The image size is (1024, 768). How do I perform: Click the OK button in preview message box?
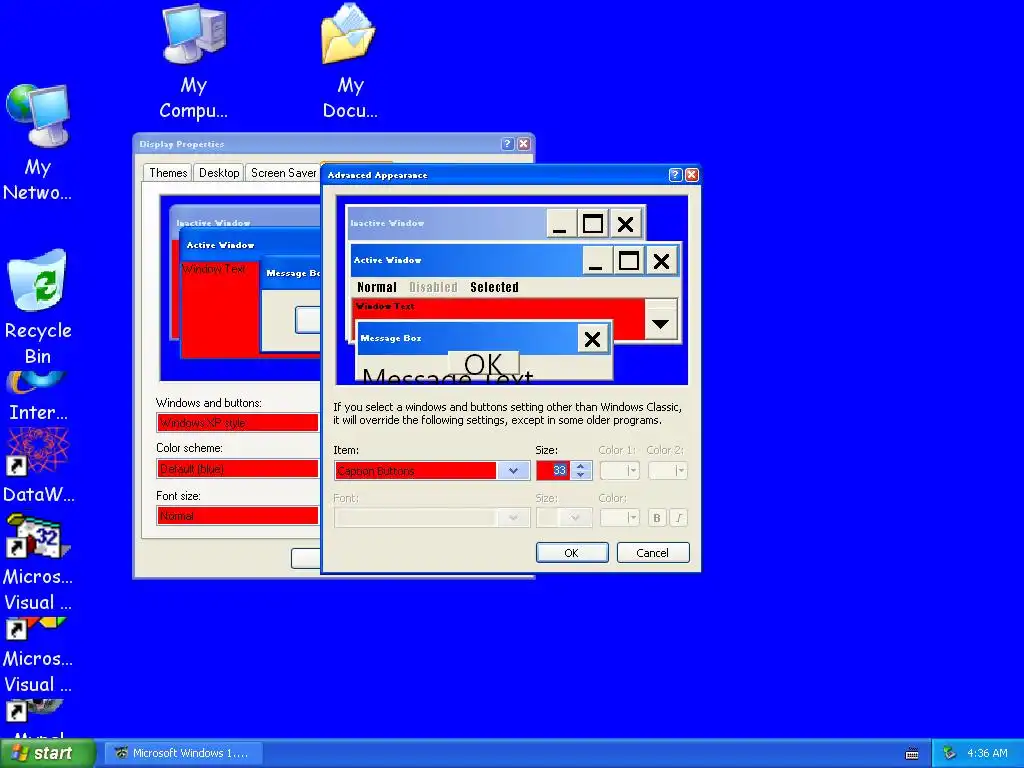(x=483, y=364)
